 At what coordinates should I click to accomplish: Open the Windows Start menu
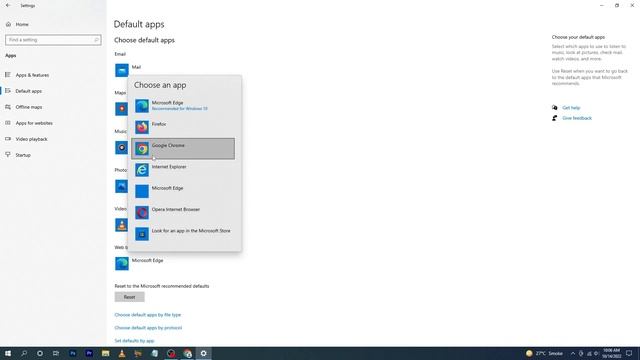coord(8,353)
